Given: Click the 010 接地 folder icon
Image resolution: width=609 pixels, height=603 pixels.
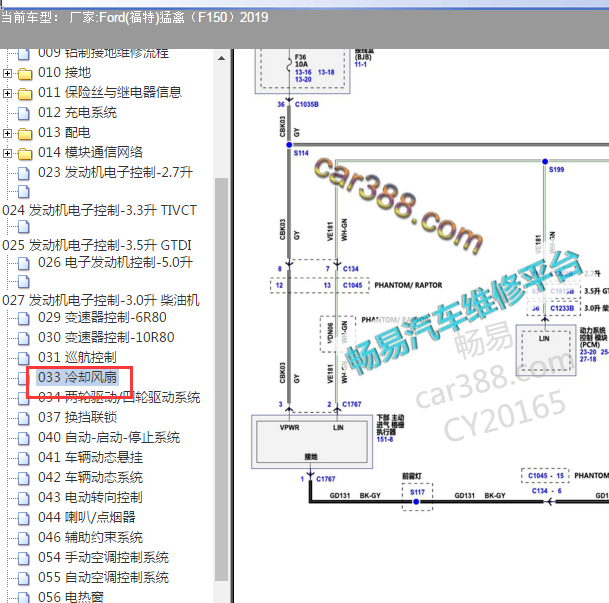Looking at the screenshot, I should (x=25, y=73).
